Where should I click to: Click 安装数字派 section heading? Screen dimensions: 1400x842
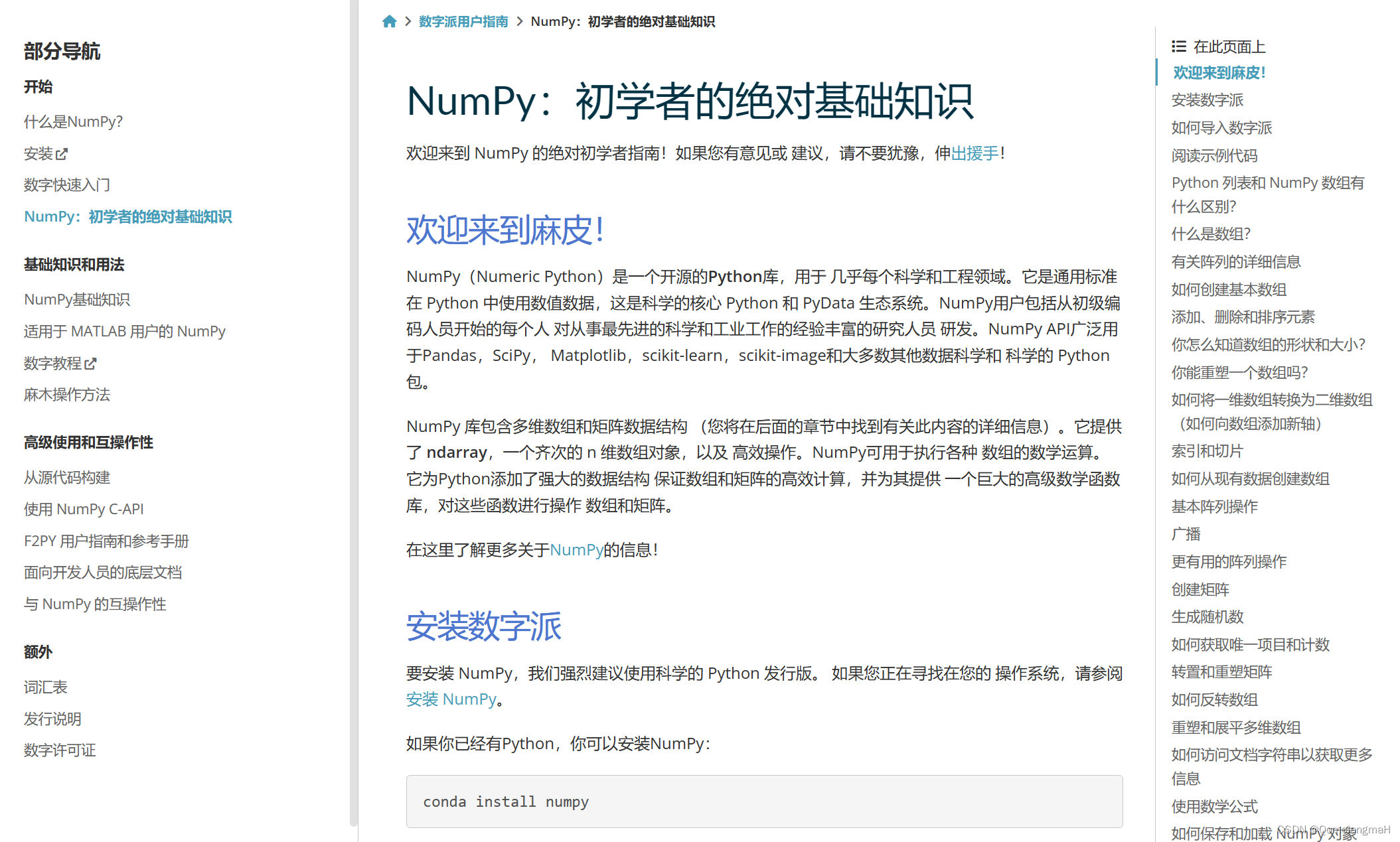click(x=484, y=626)
